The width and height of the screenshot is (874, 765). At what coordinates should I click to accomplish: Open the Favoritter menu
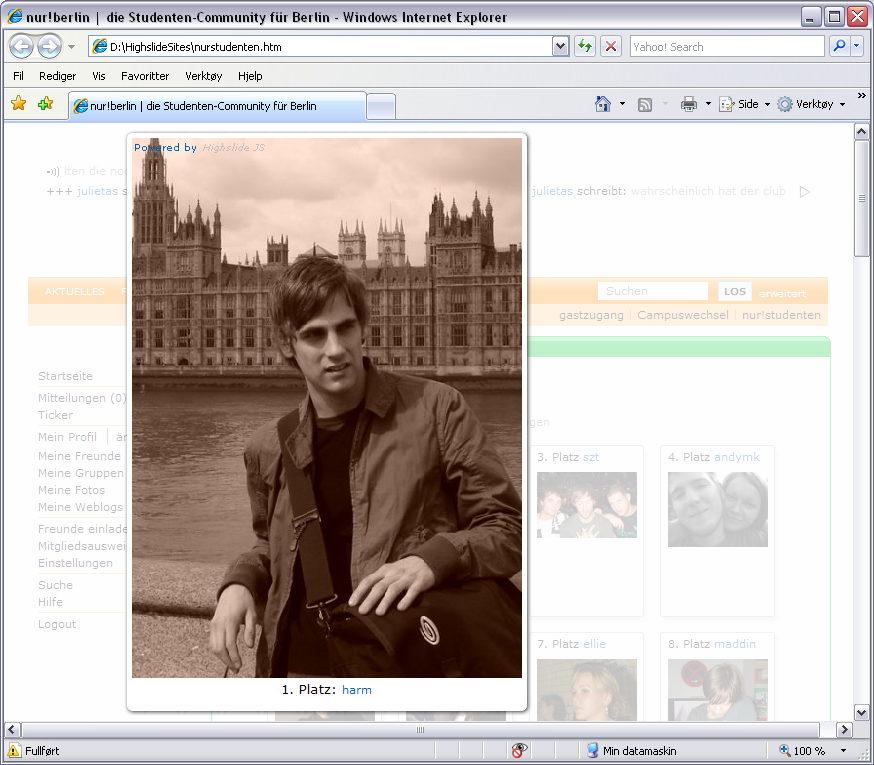tap(145, 76)
